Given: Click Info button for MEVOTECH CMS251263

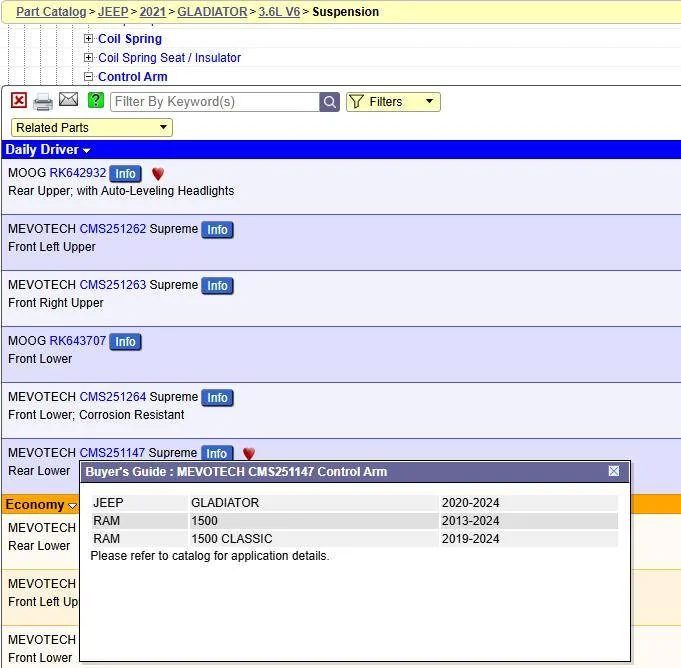Looking at the screenshot, I should pos(217,286).
